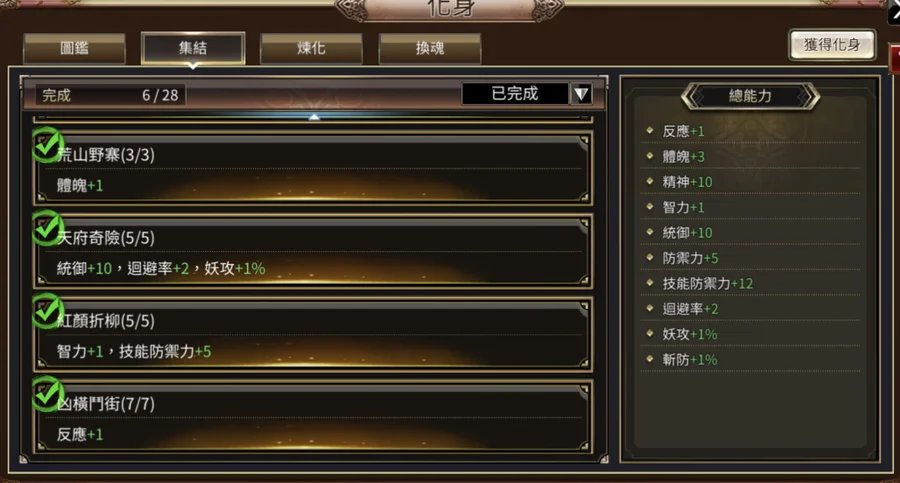Click green checkmark on 天府奇險 entry

(x=47, y=227)
